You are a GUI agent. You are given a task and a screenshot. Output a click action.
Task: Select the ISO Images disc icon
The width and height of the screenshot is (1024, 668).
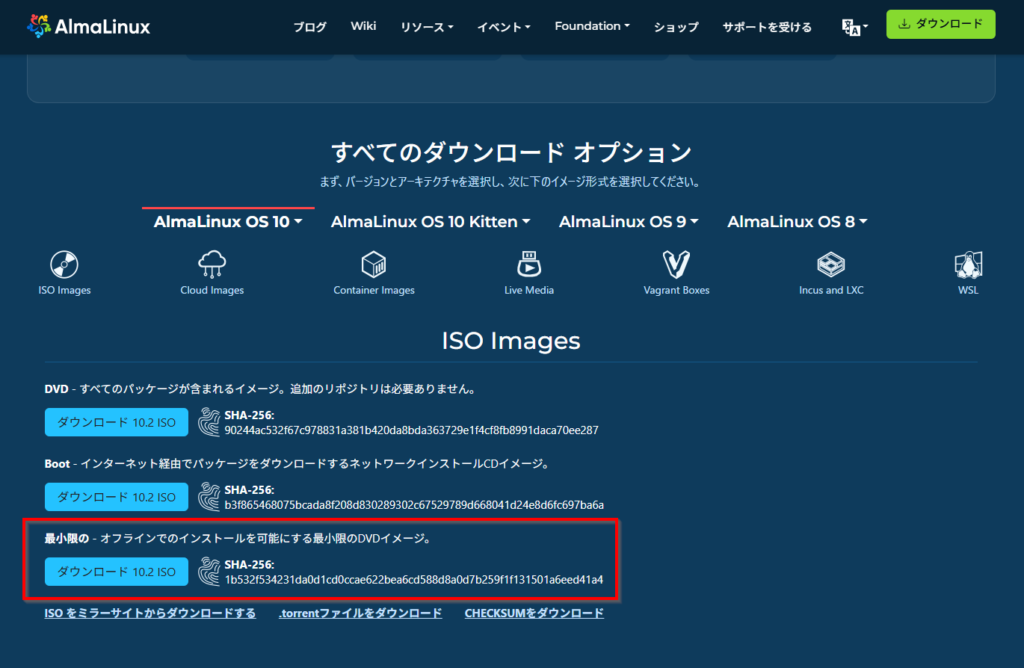pyautogui.click(x=64, y=264)
